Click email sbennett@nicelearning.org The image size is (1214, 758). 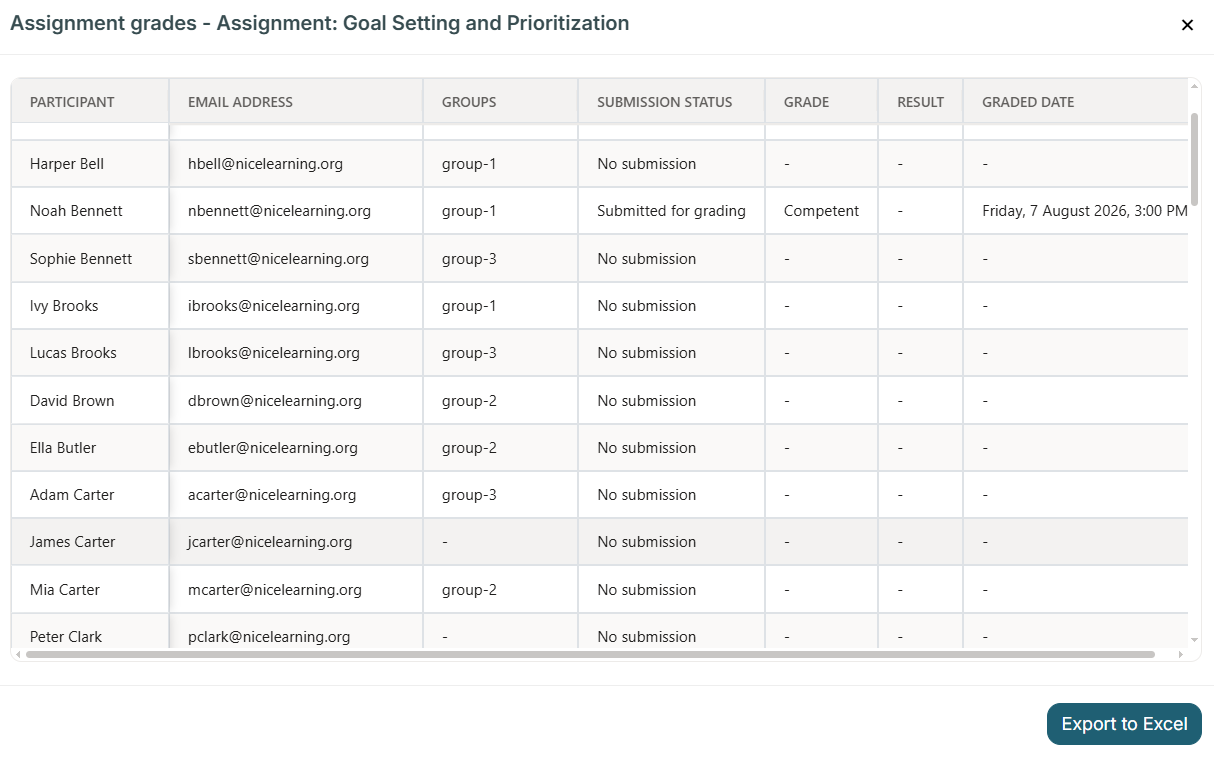[278, 259]
